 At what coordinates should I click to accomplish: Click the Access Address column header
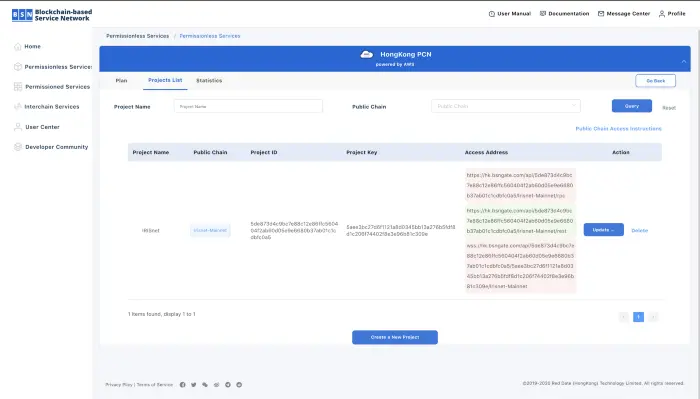(x=486, y=153)
